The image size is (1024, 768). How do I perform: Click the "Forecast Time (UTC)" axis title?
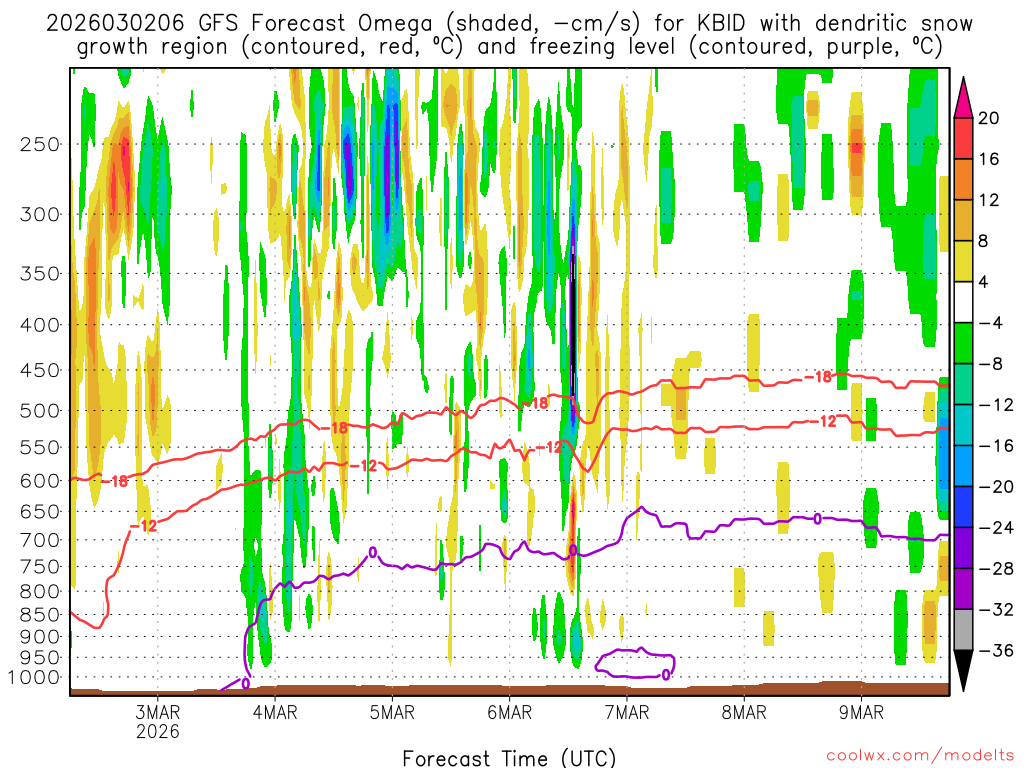[x=509, y=758]
